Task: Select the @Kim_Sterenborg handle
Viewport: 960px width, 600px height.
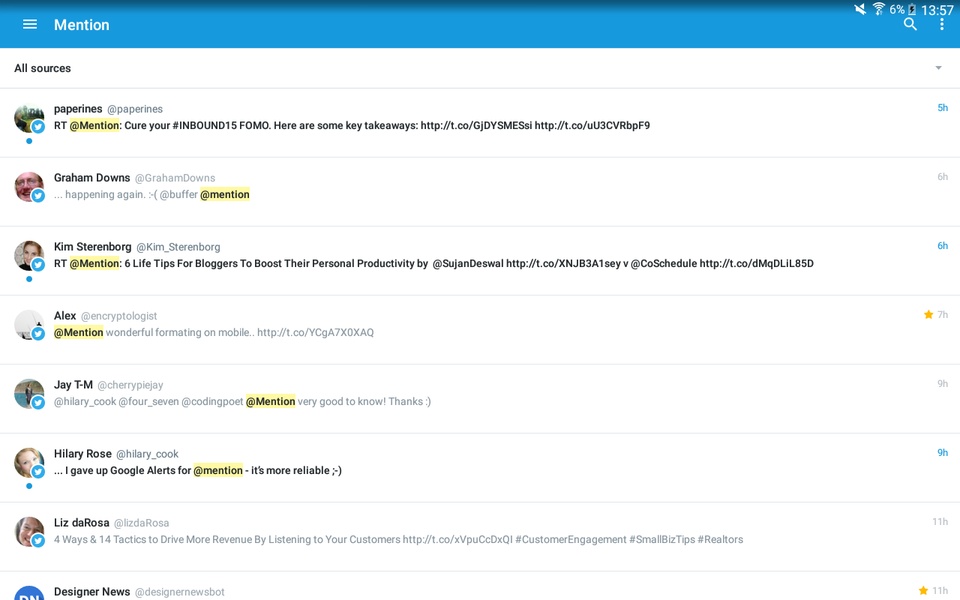Action: coord(178,247)
